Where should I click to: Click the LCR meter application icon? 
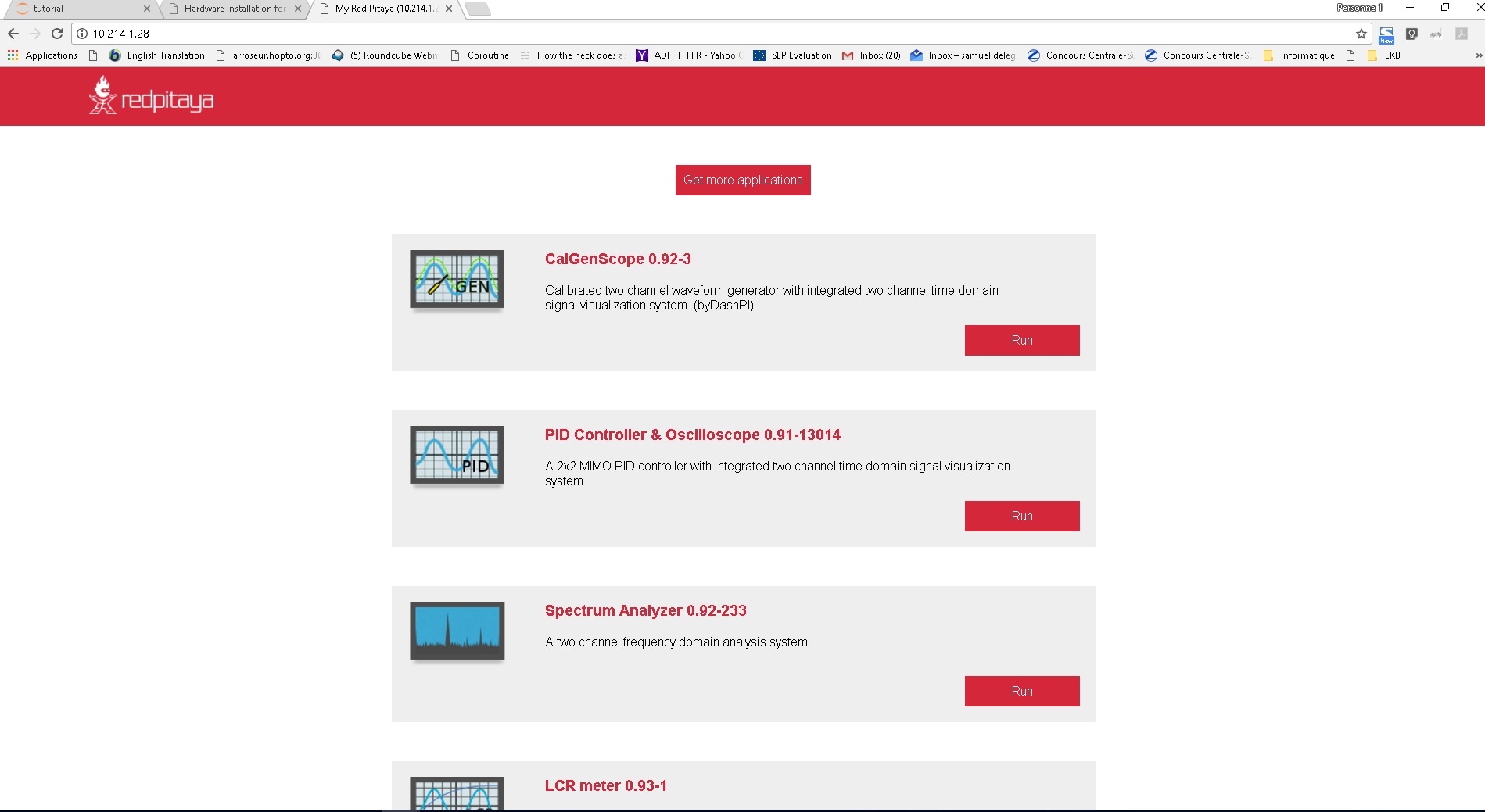point(457,793)
